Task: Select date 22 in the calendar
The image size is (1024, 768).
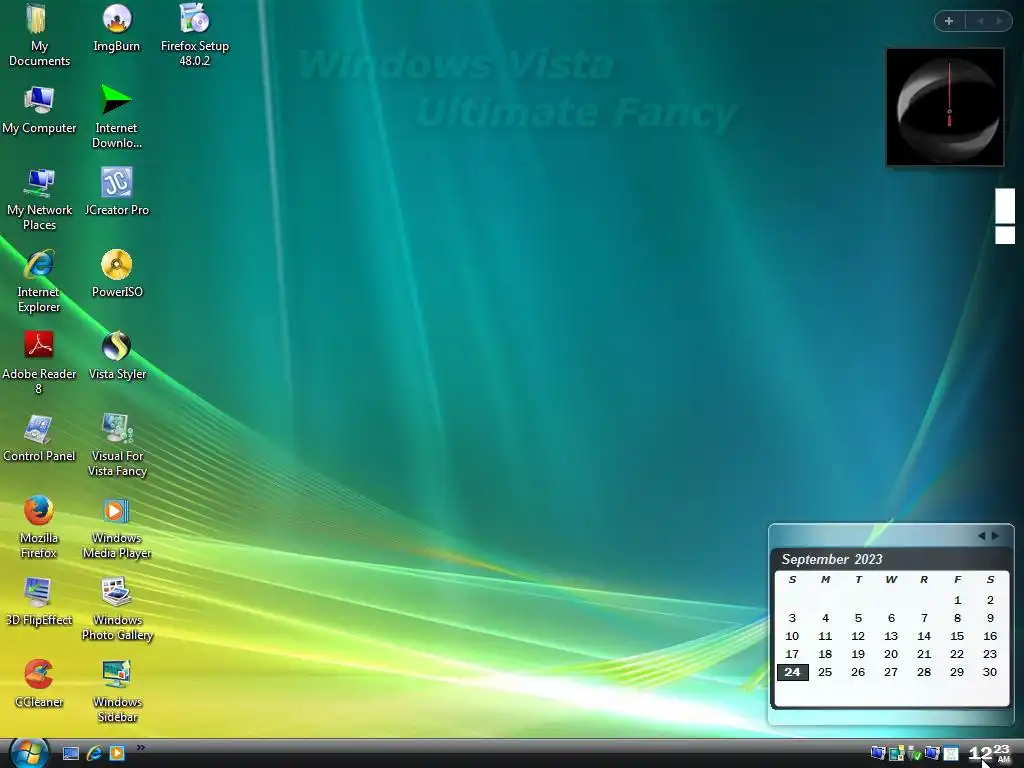Action: tap(957, 654)
